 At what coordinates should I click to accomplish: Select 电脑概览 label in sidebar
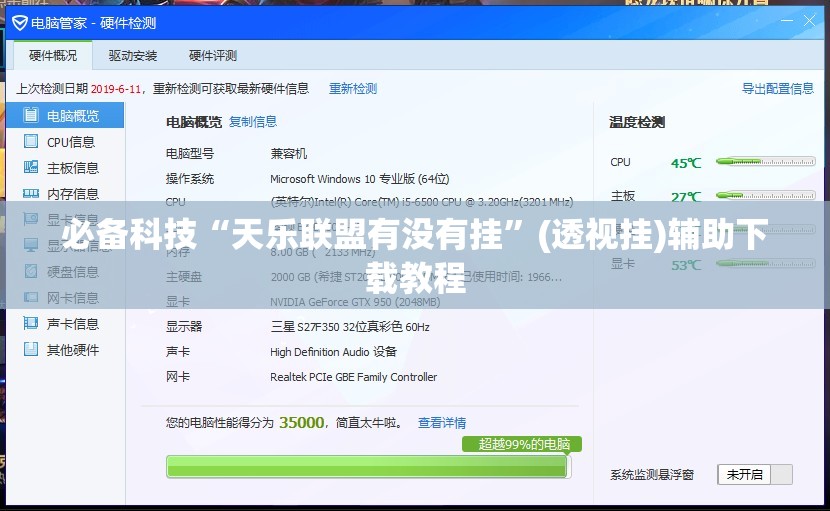(x=73, y=116)
